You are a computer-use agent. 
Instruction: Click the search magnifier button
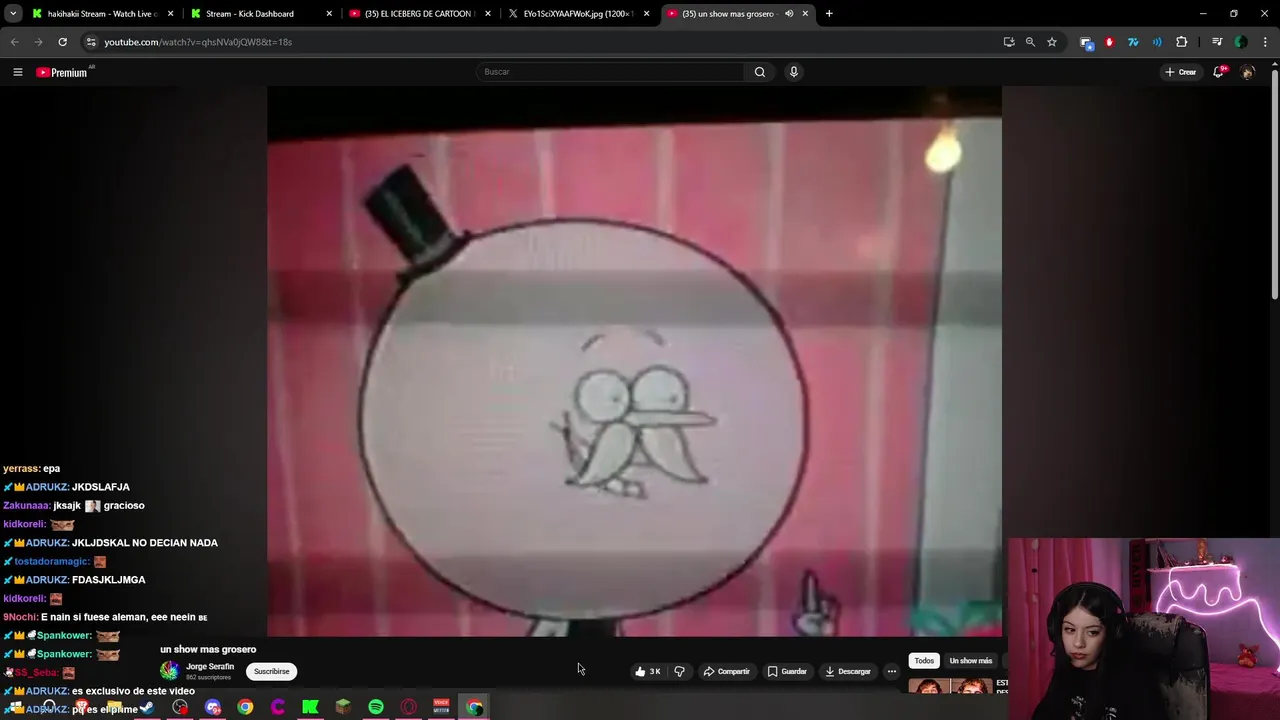[760, 72]
